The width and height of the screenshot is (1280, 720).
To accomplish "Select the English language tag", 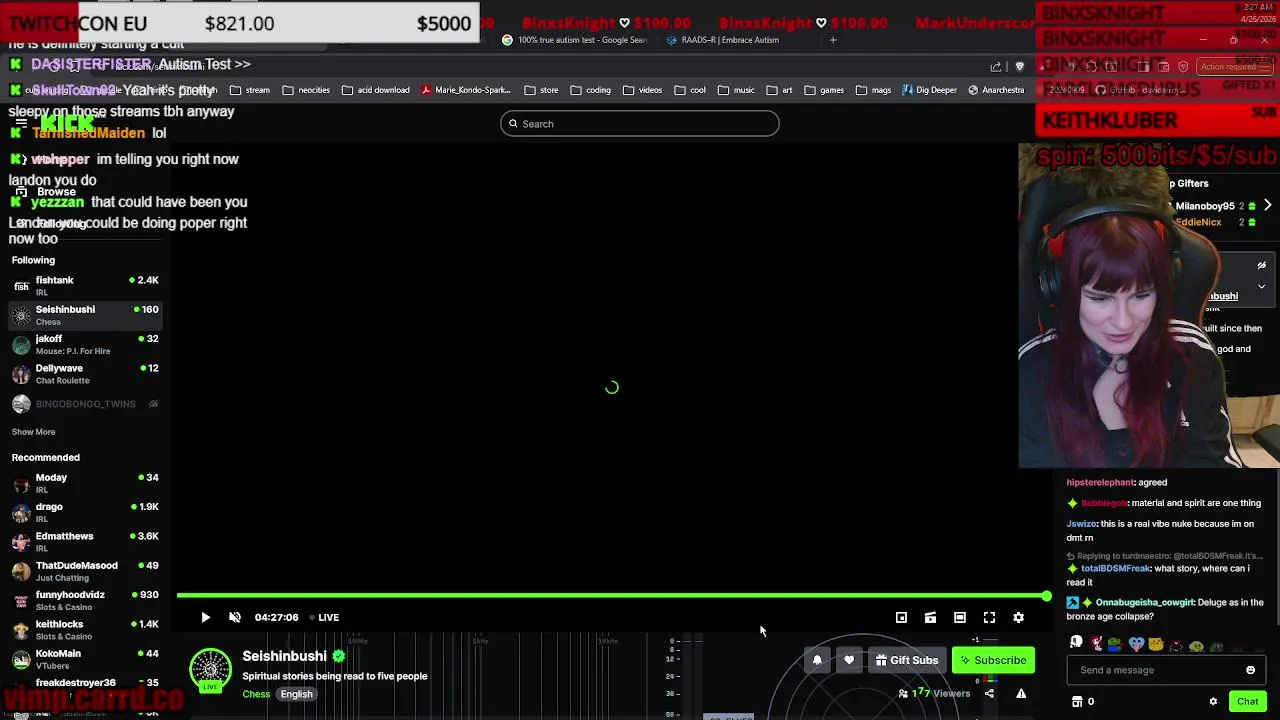I will [296, 694].
